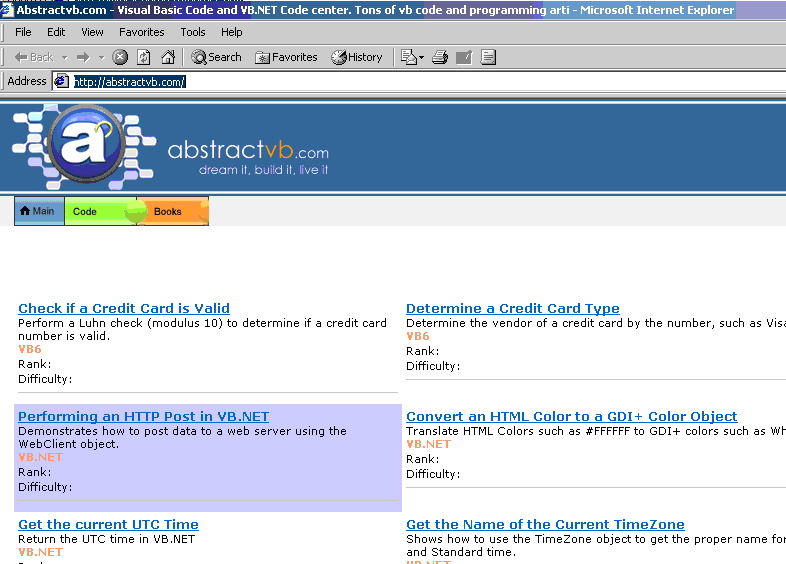Switch to the Books tab
The image size is (786, 564).
[x=168, y=211]
